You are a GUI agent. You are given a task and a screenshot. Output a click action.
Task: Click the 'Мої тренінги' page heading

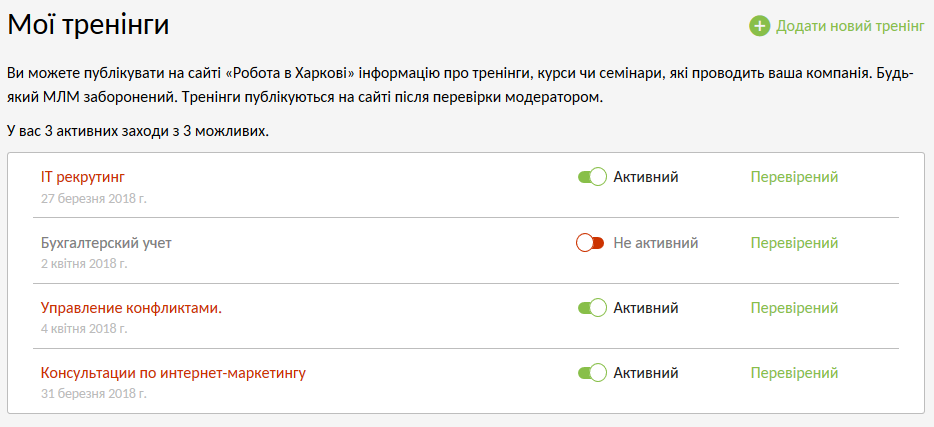[x=88, y=25]
